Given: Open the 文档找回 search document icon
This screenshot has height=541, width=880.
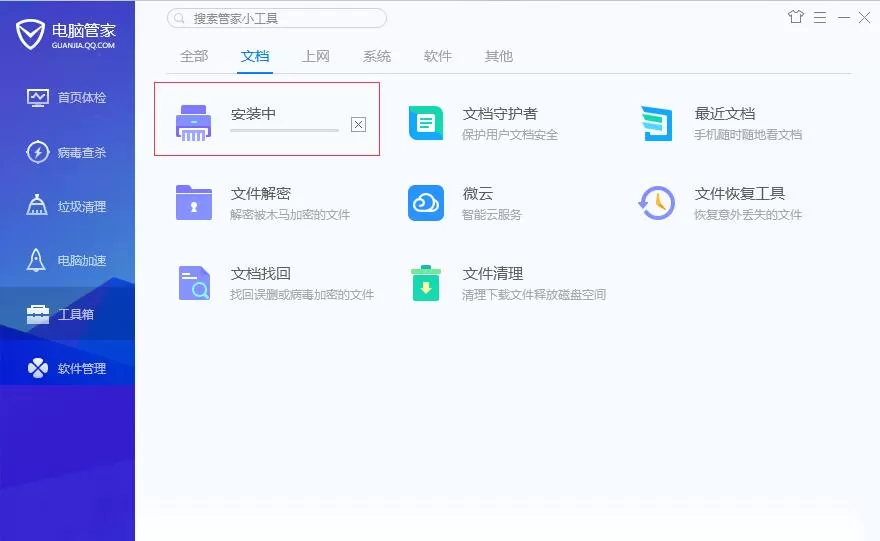Looking at the screenshot, I should [x=194, y=283].
